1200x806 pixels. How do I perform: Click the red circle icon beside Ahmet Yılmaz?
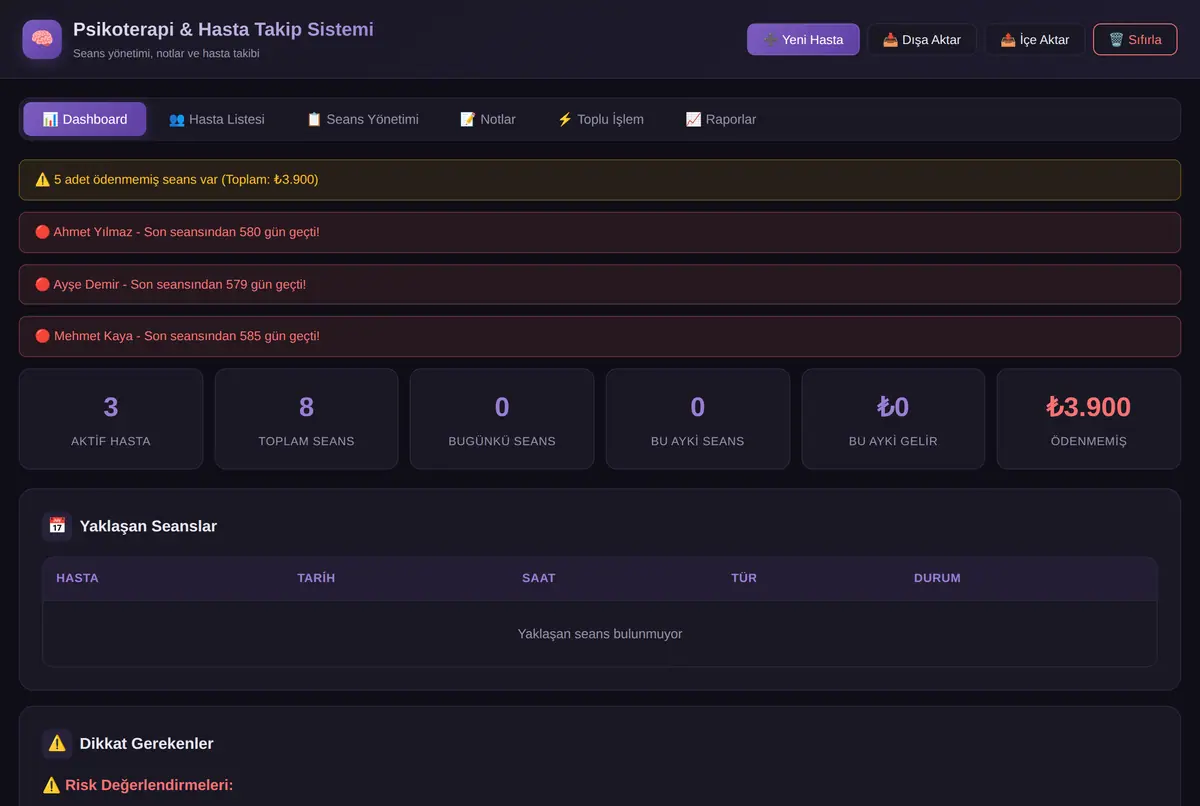[x=42, y=232]
